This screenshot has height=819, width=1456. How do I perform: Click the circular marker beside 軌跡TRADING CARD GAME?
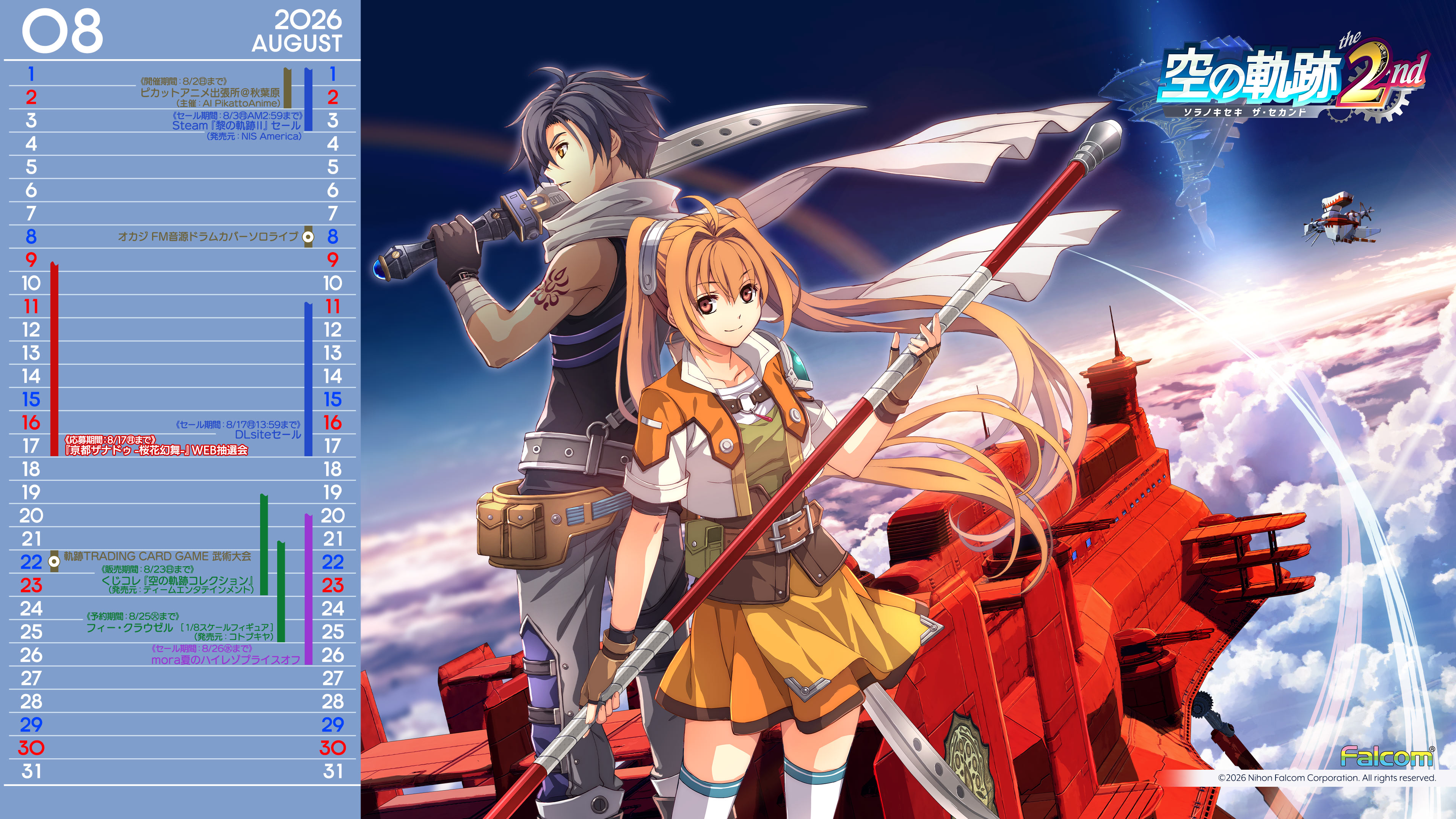[x=54, y=561]
